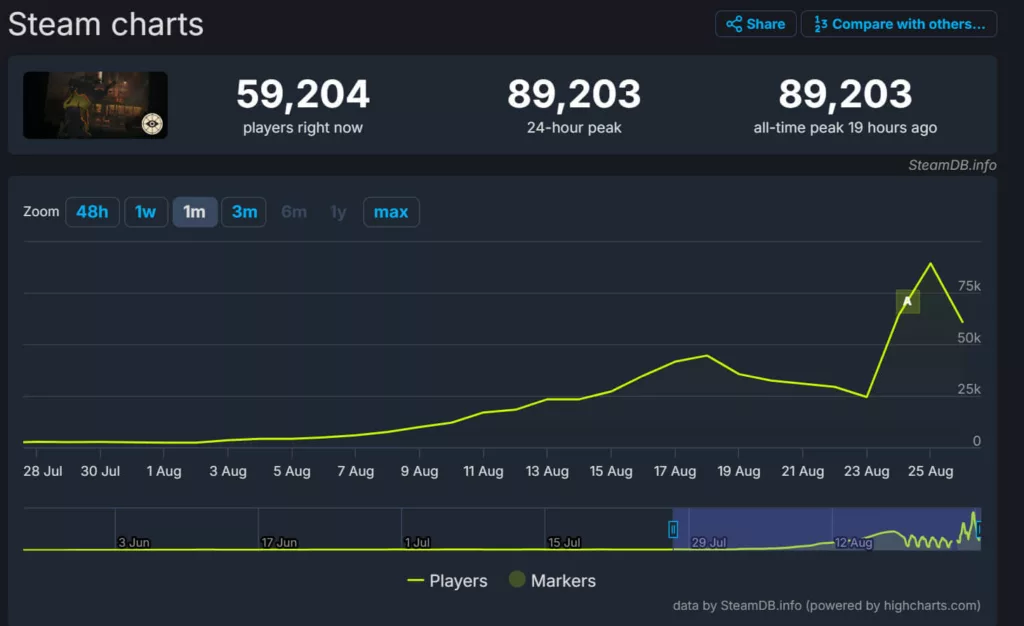The height and width of the screenshot is (626, 1024).
Task: Select the max zoom range
Action: (x=391, y=212)
